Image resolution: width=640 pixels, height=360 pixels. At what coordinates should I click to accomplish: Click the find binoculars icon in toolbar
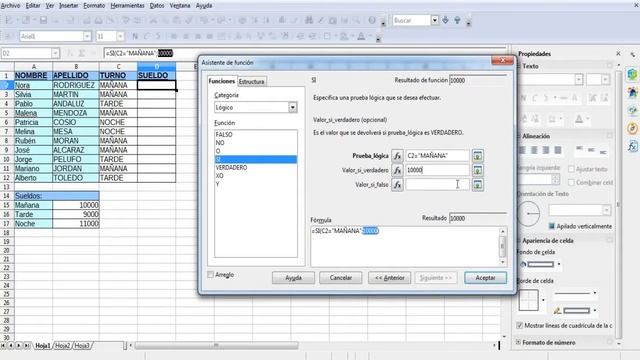click(309, 20)
